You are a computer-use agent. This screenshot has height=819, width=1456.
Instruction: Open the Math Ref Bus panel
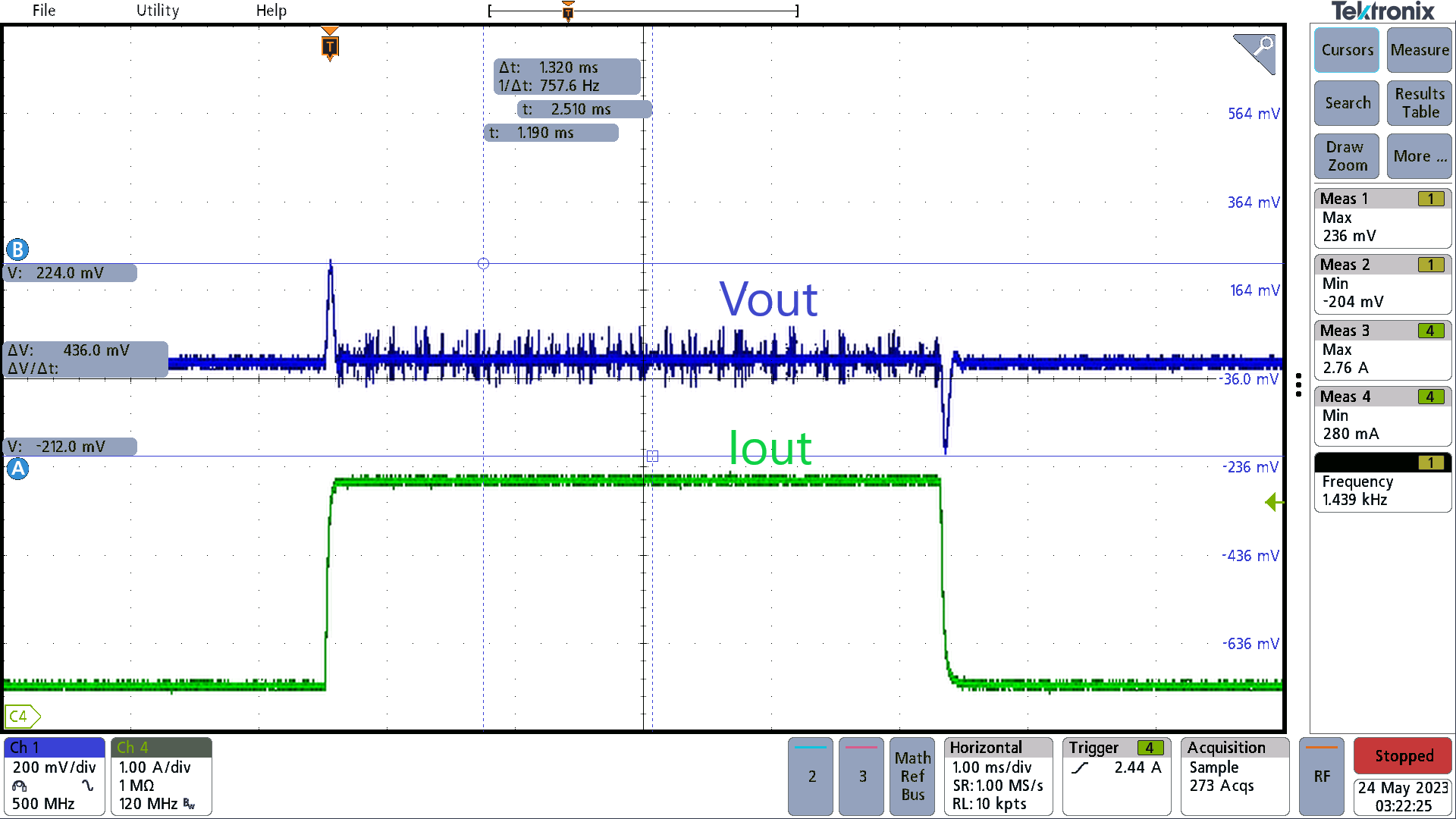coord(912,776)
